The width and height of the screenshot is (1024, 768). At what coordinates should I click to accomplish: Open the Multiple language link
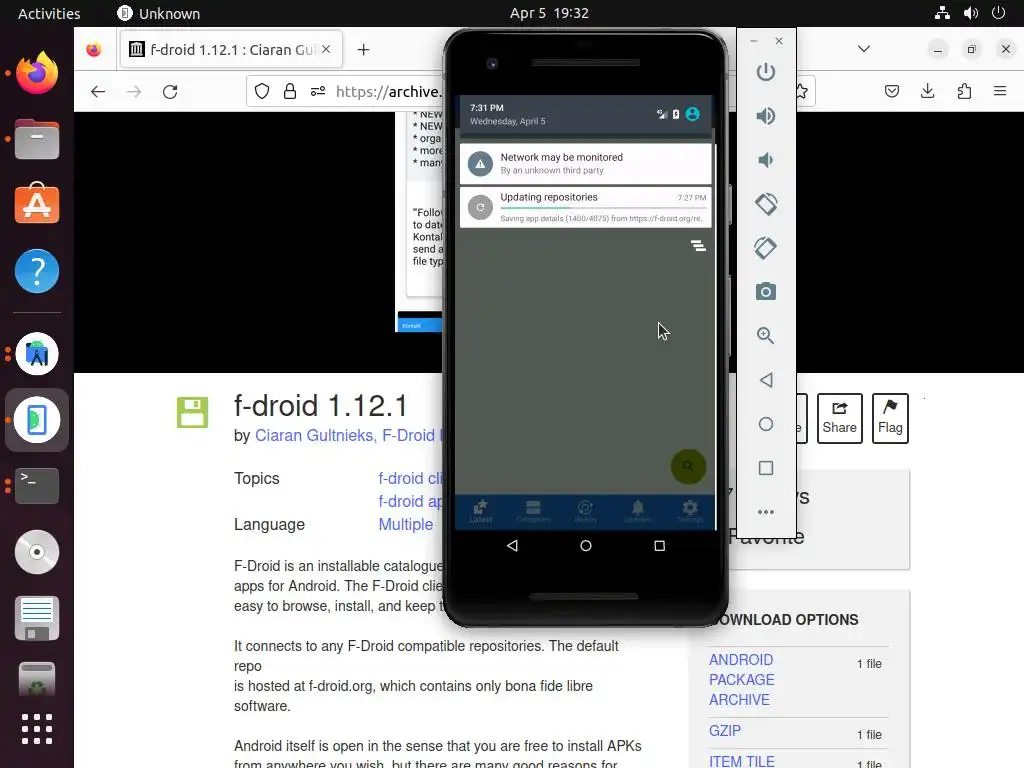pyautogui.click(x=406, y=524)
